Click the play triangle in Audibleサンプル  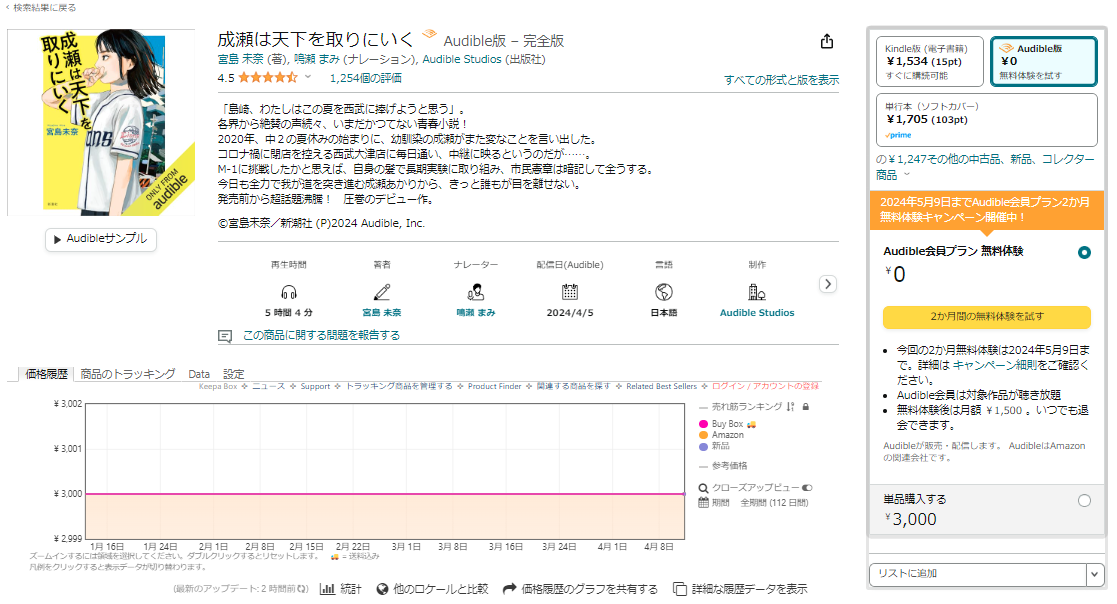click(57, 239)
